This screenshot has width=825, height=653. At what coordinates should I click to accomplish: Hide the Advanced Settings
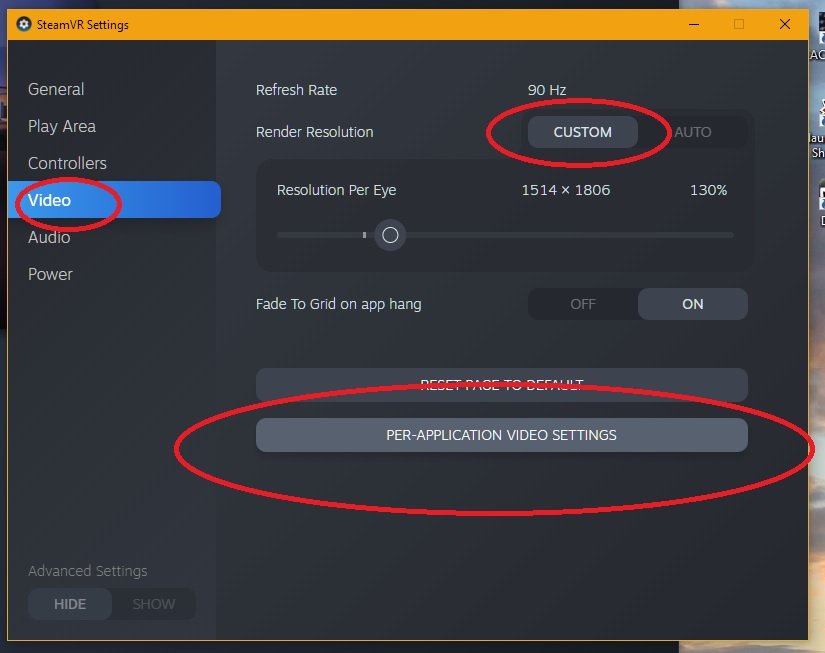[70, 604]
